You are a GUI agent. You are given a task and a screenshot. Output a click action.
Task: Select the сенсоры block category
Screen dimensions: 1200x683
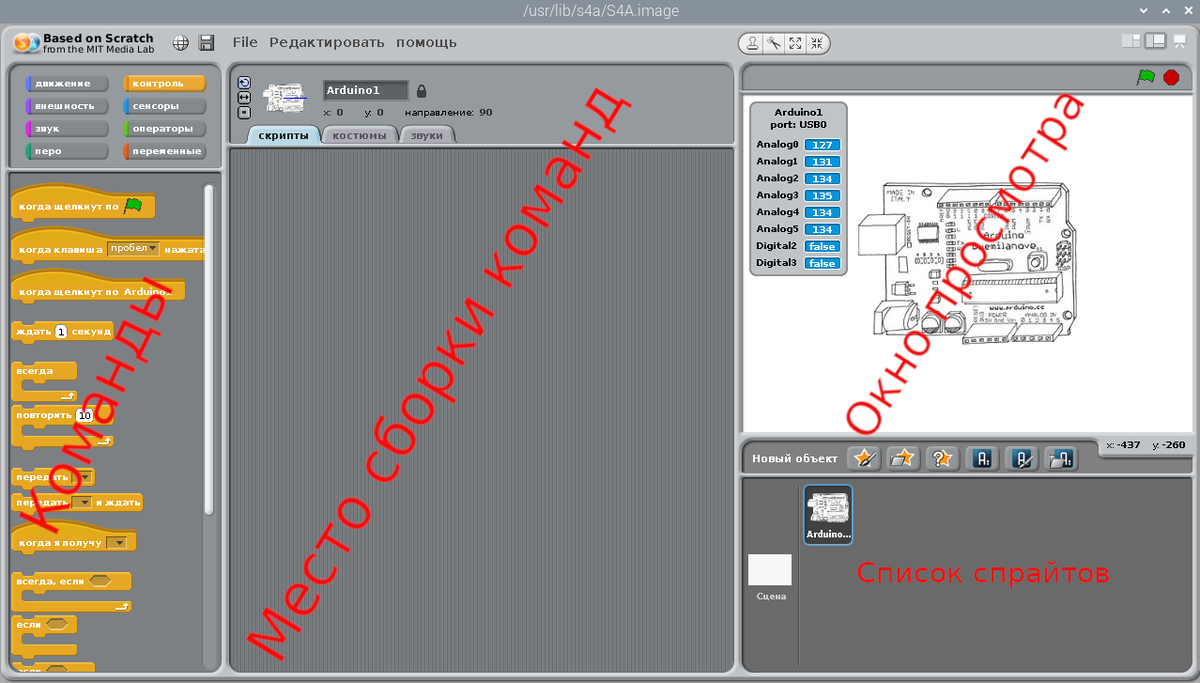163,106
